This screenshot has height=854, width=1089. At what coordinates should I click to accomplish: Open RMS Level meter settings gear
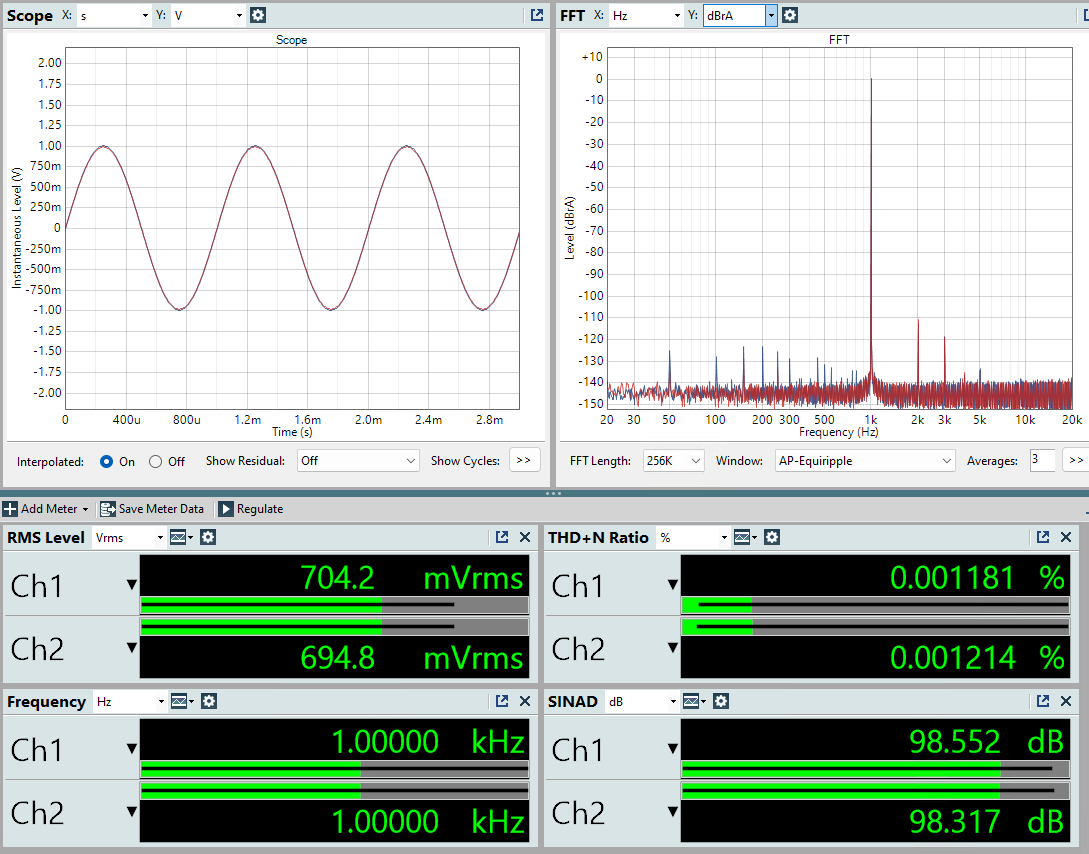(208, 537)
